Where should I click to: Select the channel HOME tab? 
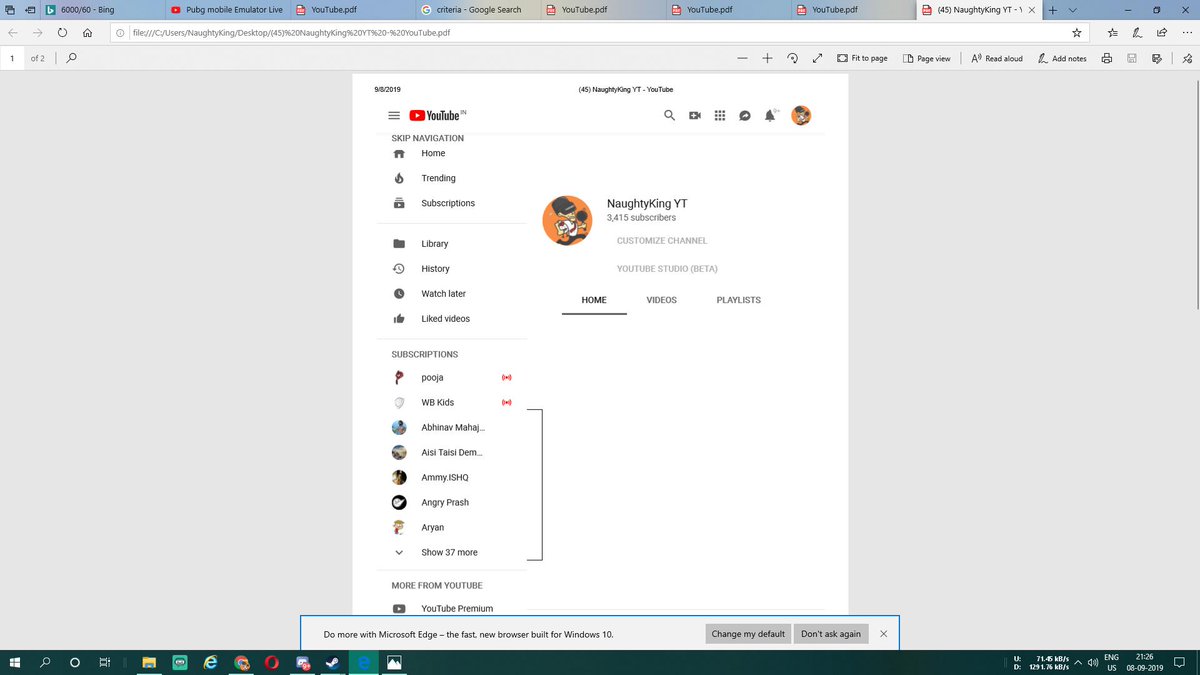pyautogui.click(x=594, y=300)
